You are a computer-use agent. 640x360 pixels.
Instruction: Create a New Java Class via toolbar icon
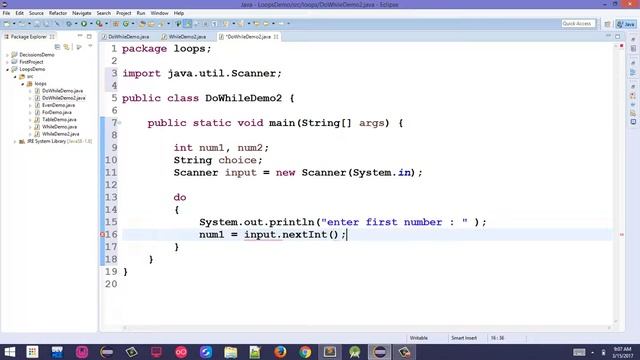[126, 24]
